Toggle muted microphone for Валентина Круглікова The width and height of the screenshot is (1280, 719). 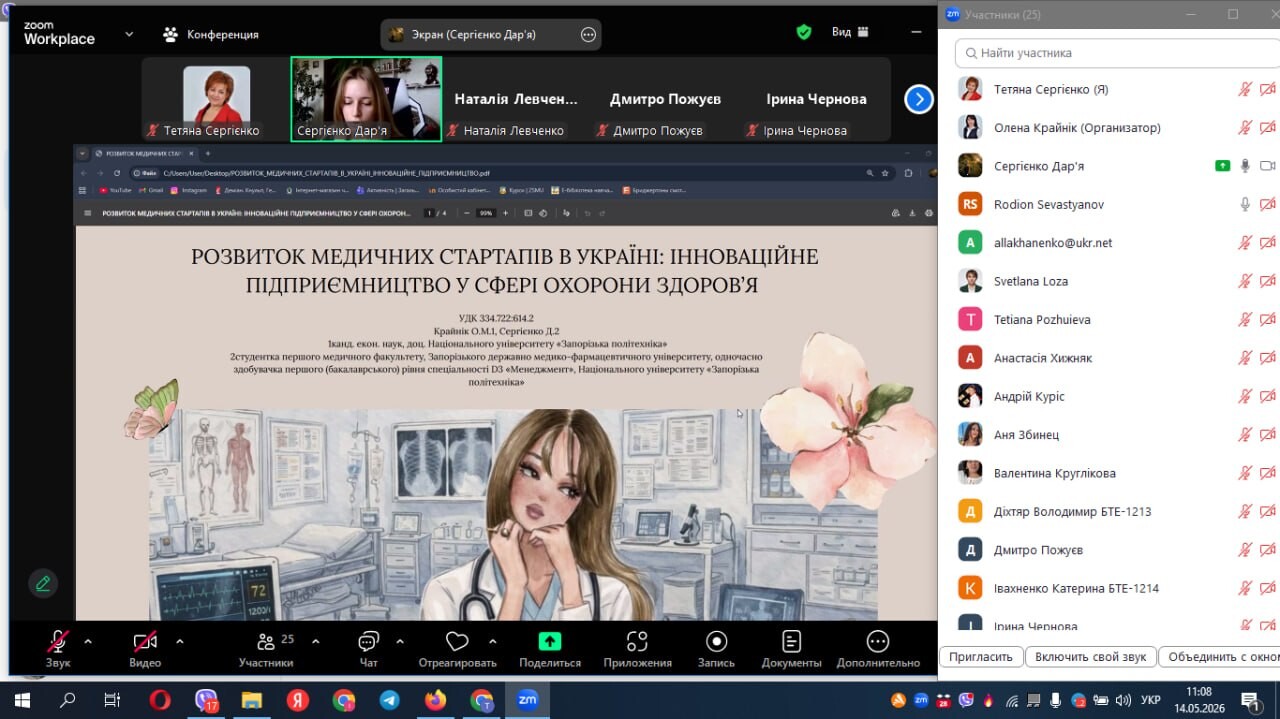tap(1245, 473)
